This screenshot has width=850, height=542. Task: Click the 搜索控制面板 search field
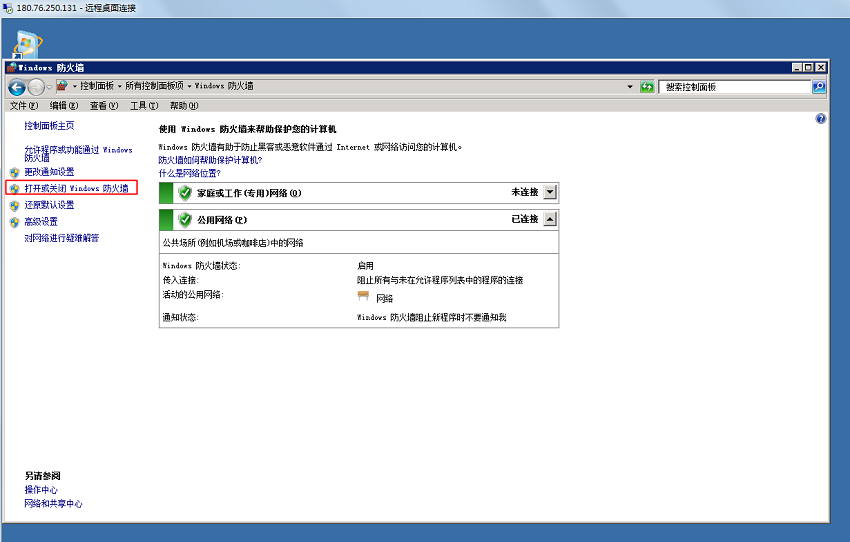tap(735, 87)
